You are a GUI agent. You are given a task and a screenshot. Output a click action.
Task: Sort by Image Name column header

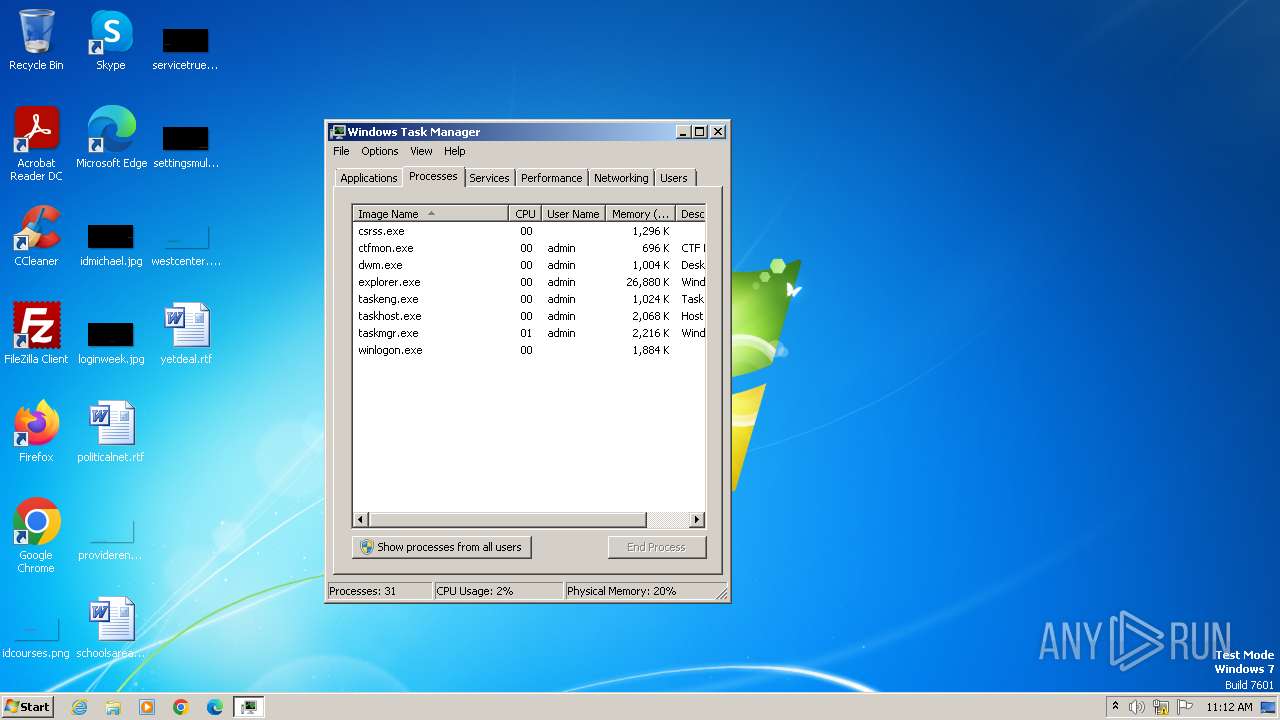tap(431, 214)
